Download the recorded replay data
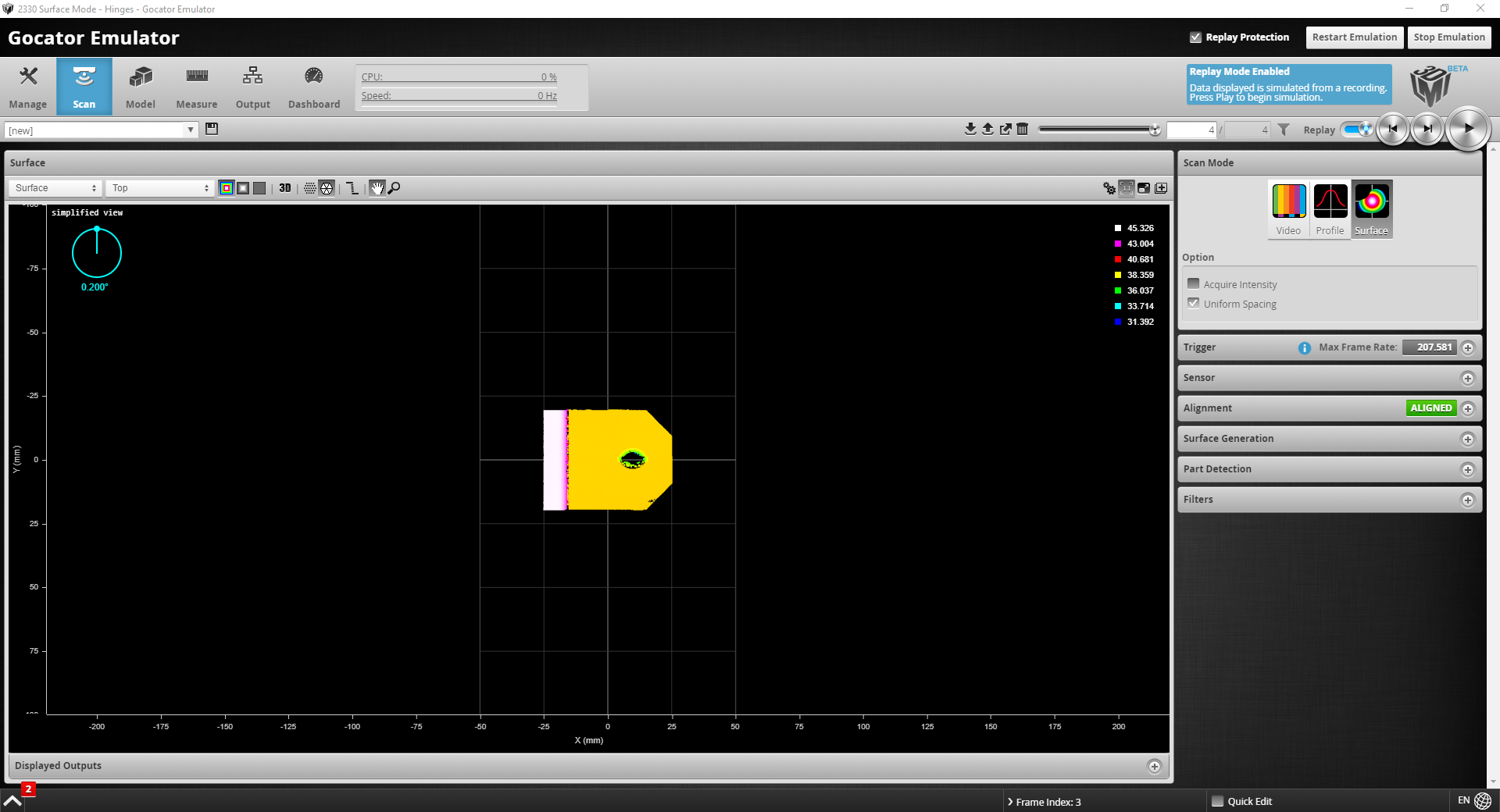 [x=970, y=129]
